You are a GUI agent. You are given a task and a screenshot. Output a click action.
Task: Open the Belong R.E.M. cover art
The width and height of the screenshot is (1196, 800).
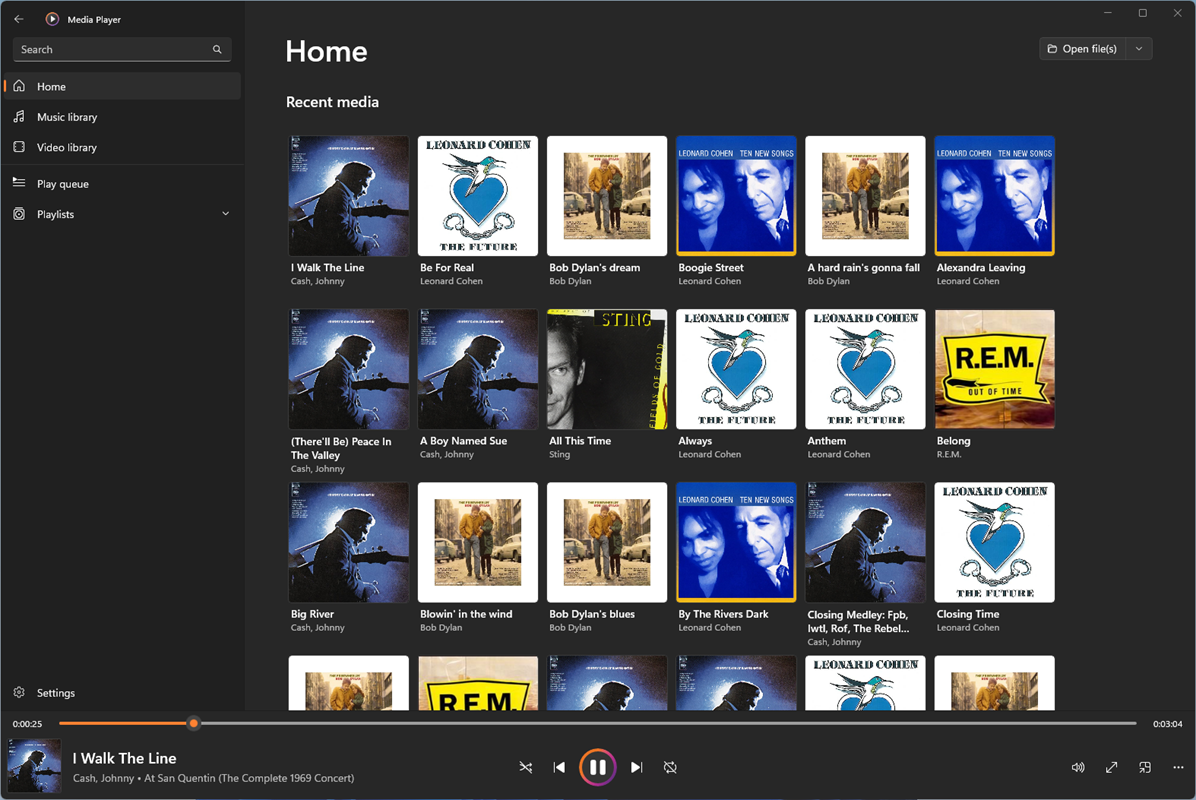click(995, 369)
